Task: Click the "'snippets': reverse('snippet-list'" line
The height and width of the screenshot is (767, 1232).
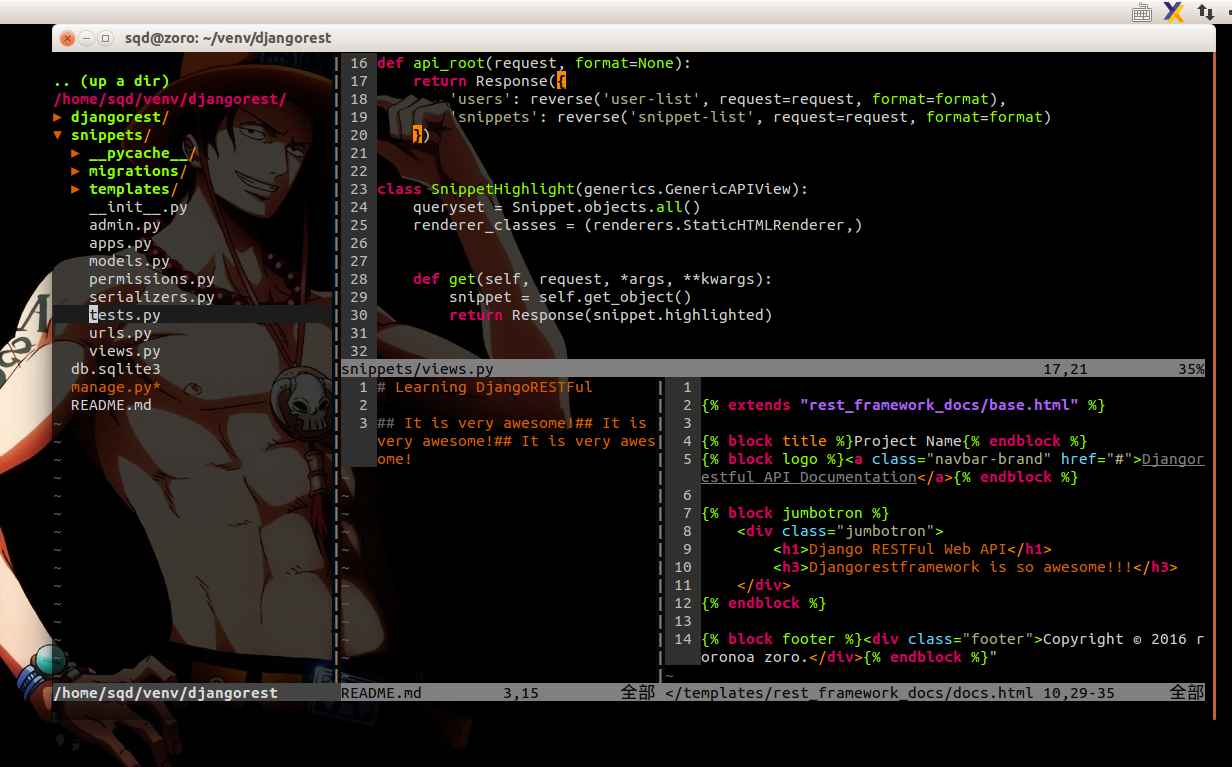Action: tap(750, 117)
